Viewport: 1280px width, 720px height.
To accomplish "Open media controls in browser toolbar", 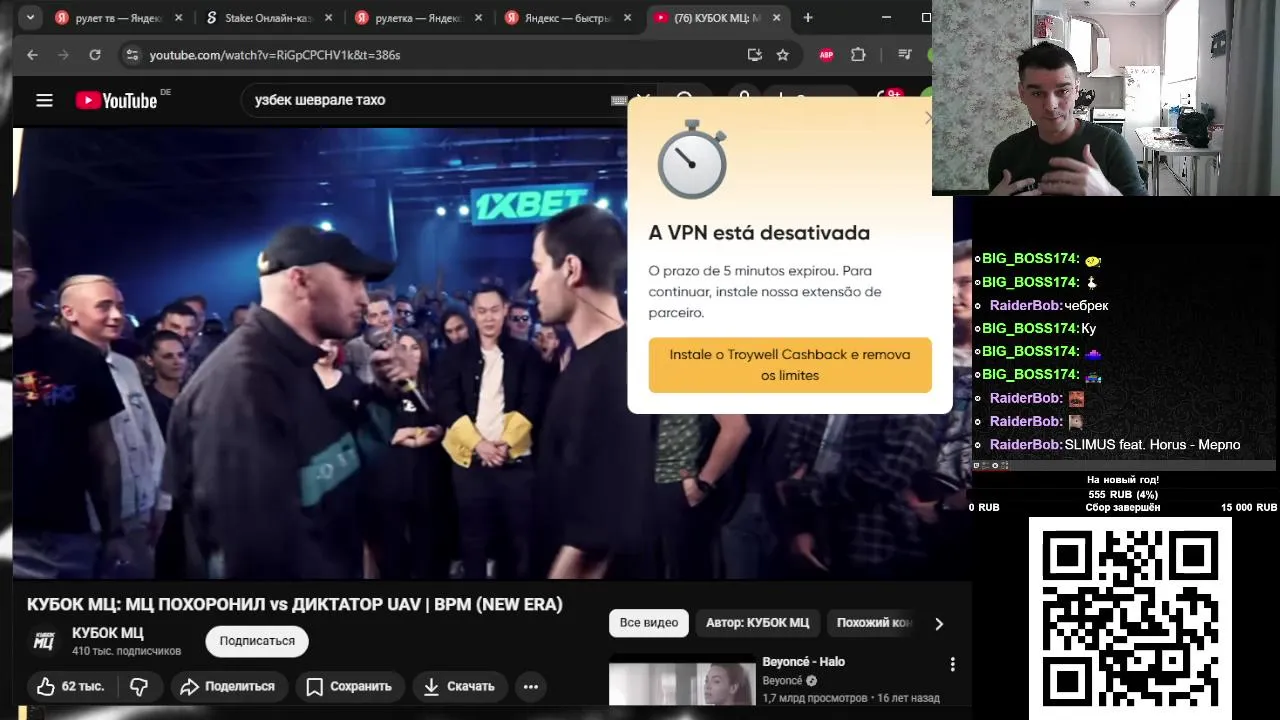I will (x=905, y=55).
